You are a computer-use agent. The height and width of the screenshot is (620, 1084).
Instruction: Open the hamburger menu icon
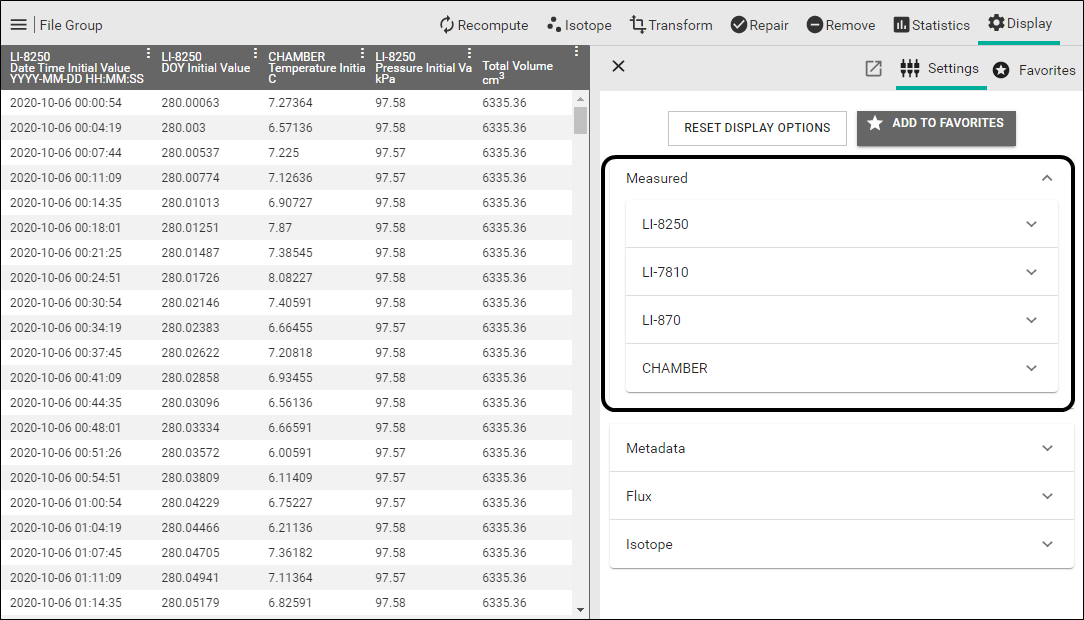(18, 25)
